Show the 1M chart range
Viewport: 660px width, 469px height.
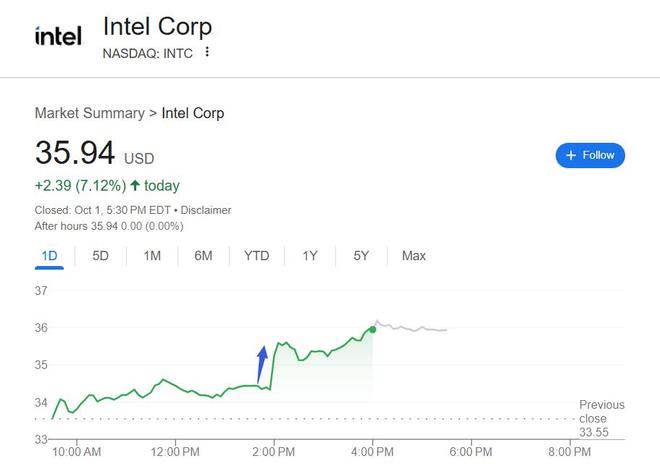152,256
